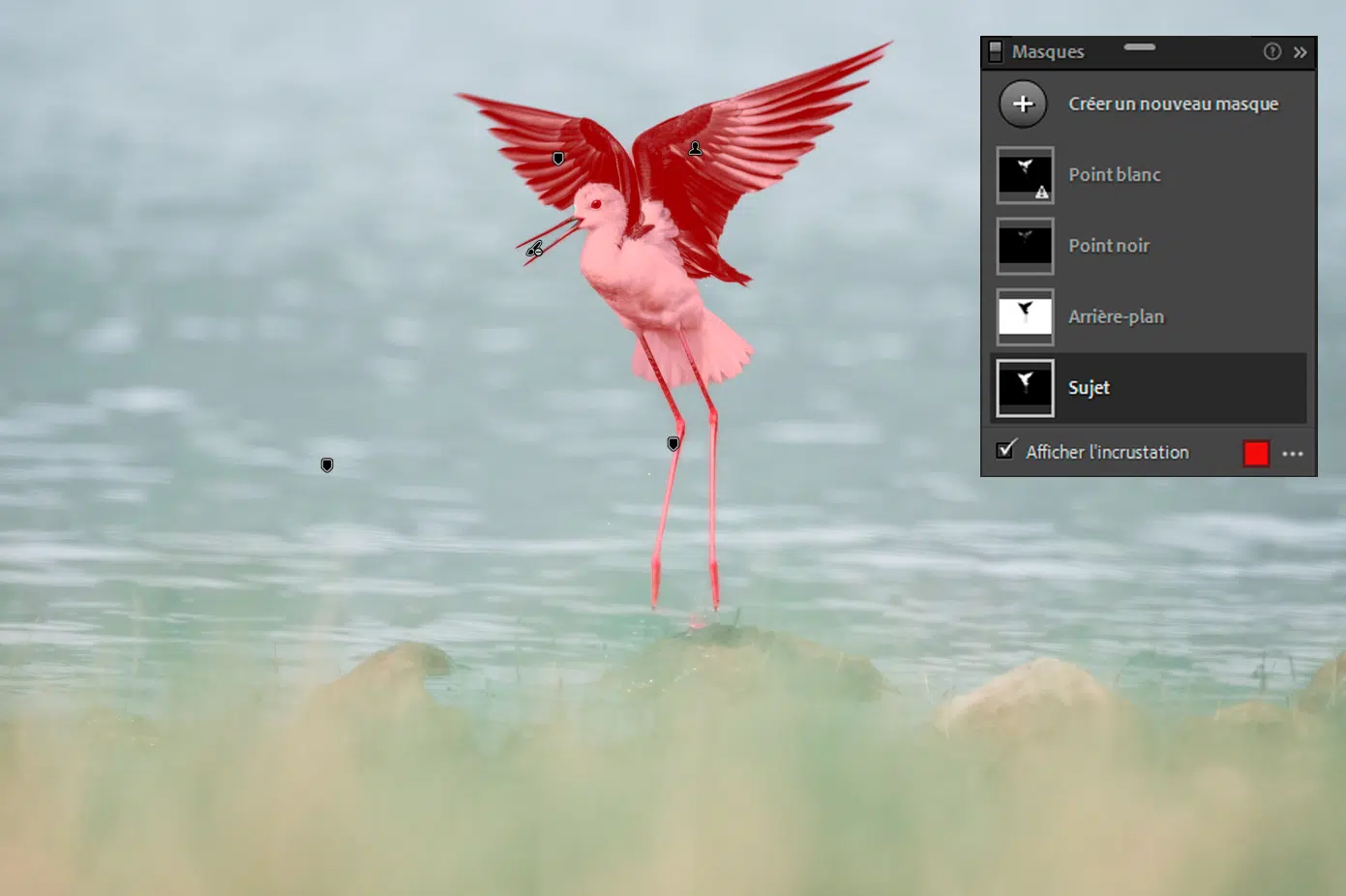Screen dimensions: 1346x896
Task: Click the Sujet mask name
Action: pyautogui.click(x=1089, y=387)
